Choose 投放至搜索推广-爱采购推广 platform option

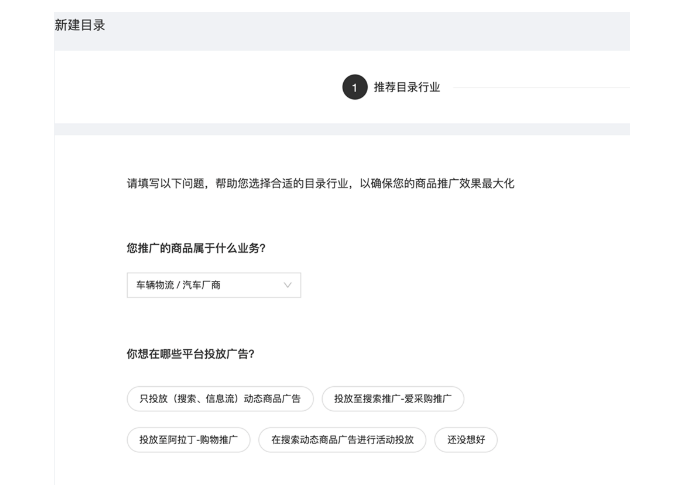pyautogui.click(x=393, y=398)
